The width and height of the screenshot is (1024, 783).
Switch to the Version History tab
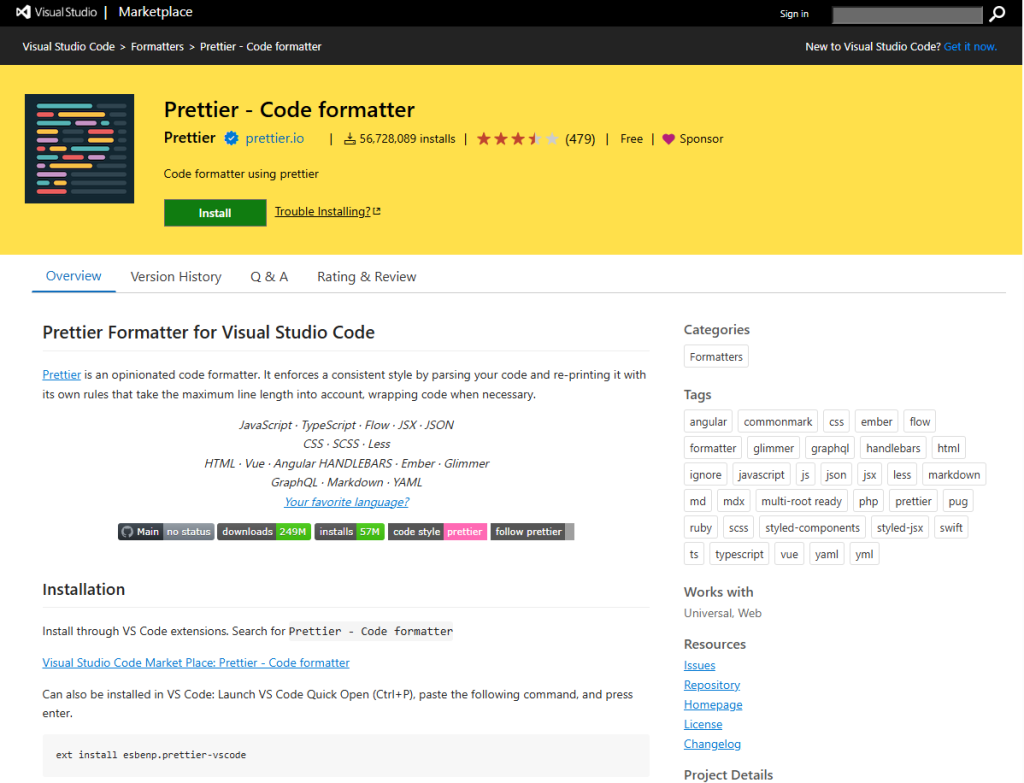176,276
